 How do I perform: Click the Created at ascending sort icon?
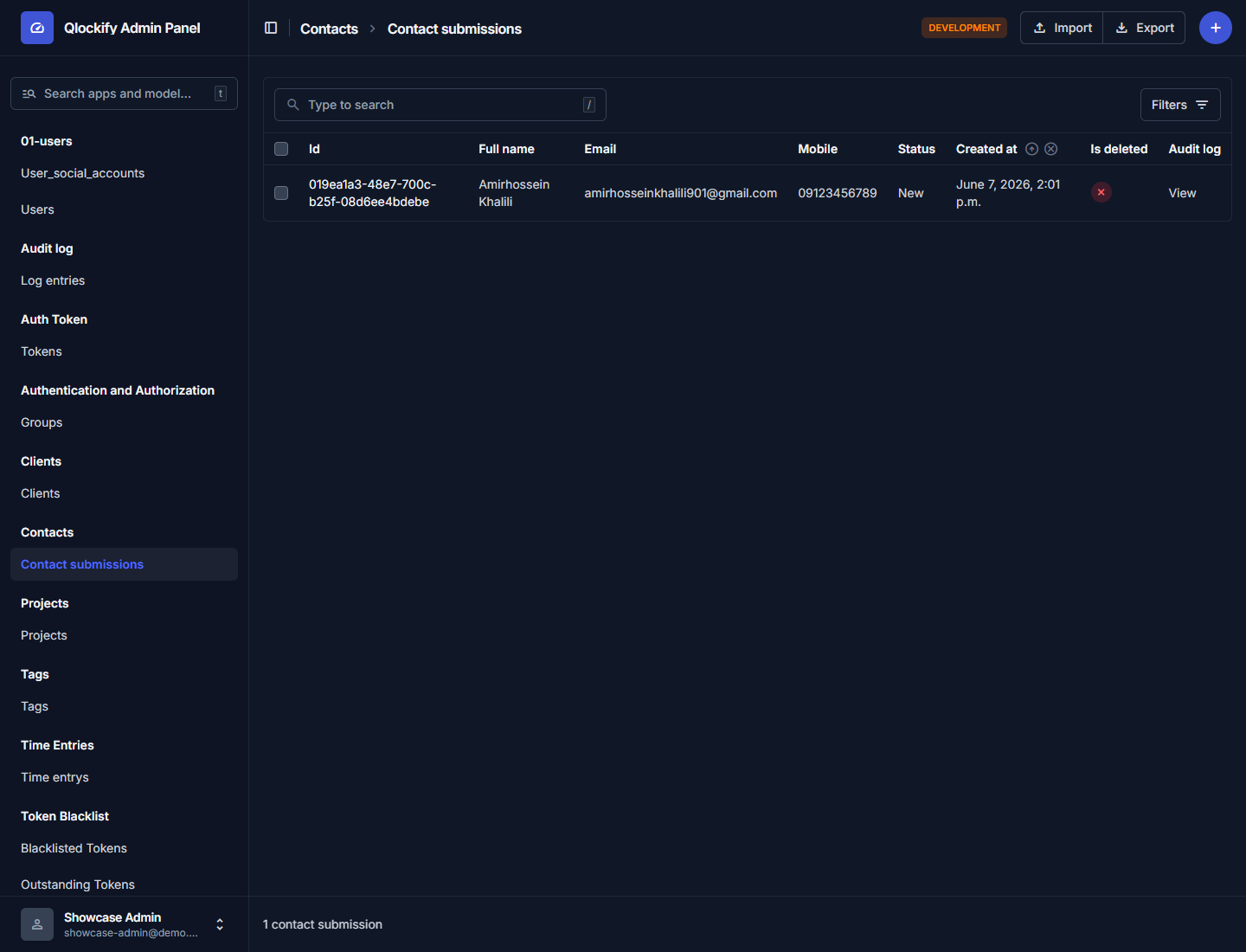(x=1031, y=149)
